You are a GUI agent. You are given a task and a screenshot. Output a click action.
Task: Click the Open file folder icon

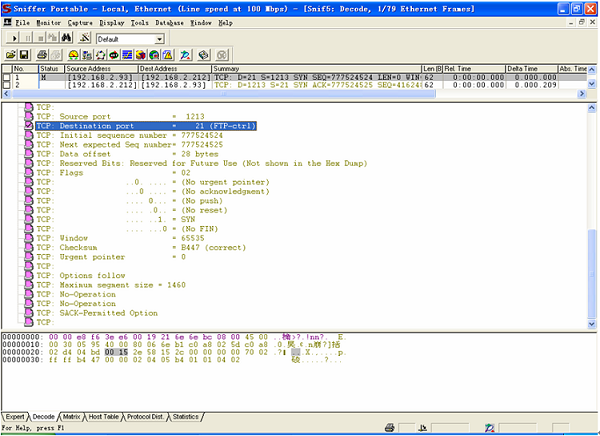click(11, 54)
